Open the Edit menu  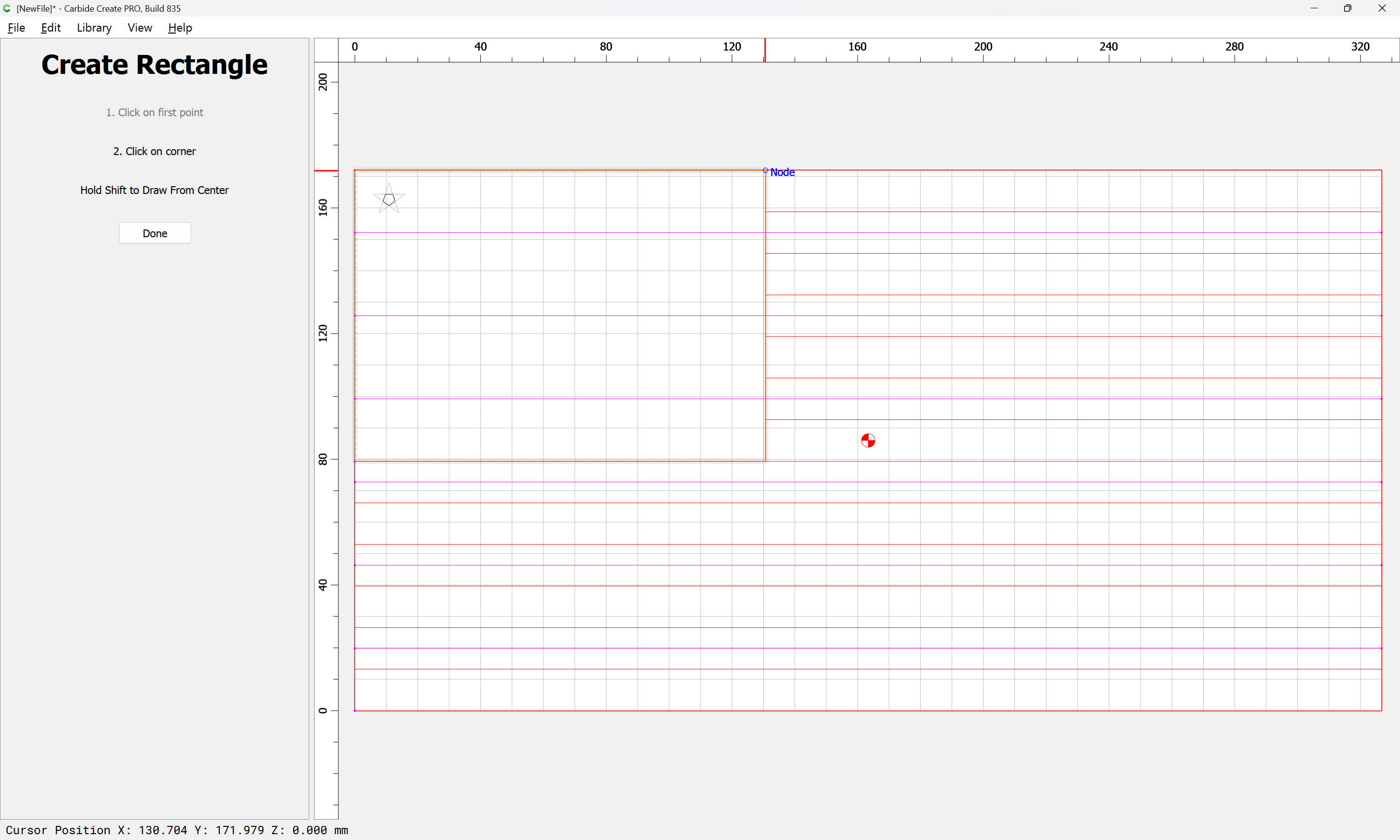pos(51,28)
